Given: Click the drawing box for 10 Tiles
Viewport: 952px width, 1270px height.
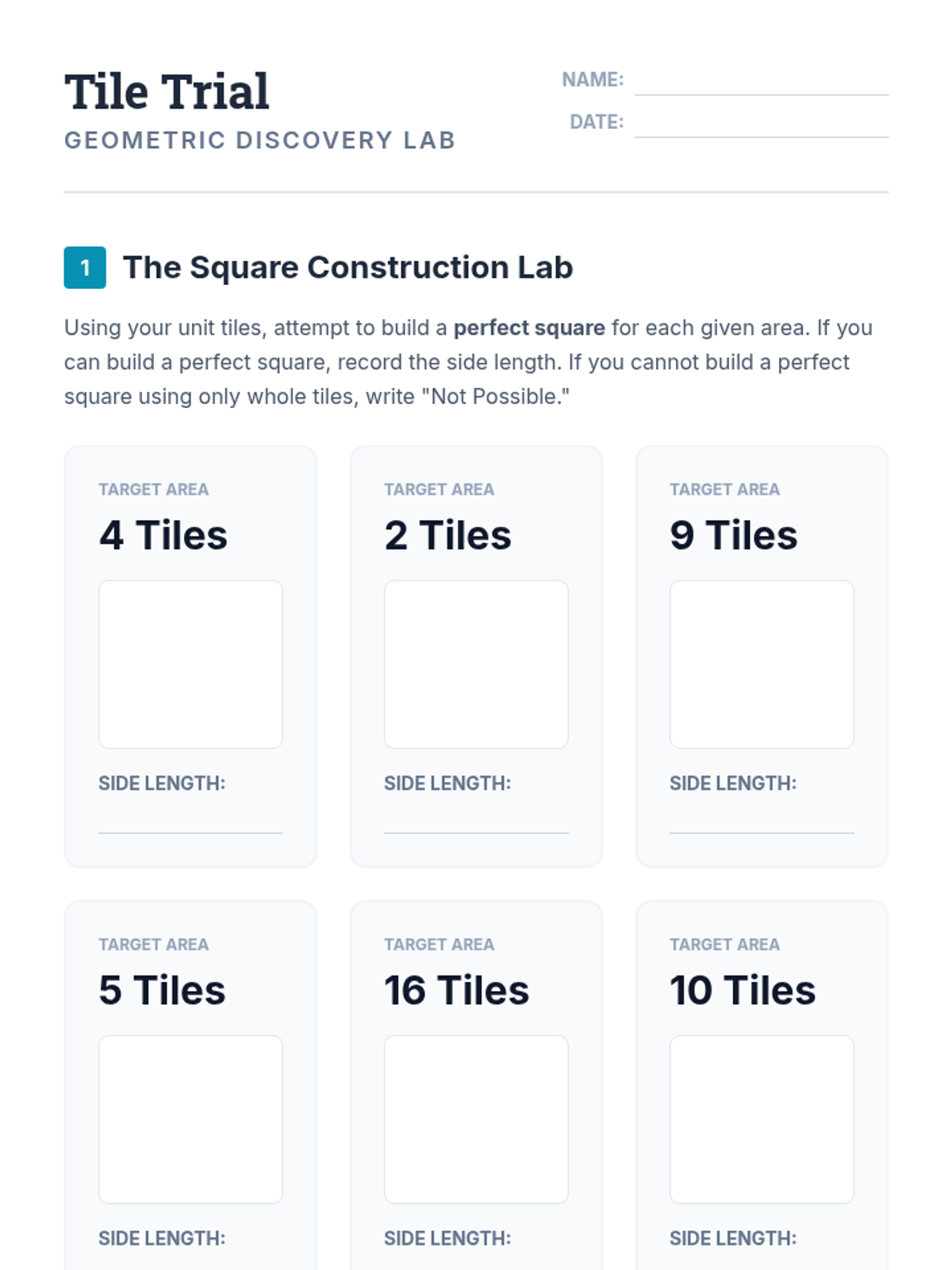Looking at the screenshot, I should coord(762,1118).
